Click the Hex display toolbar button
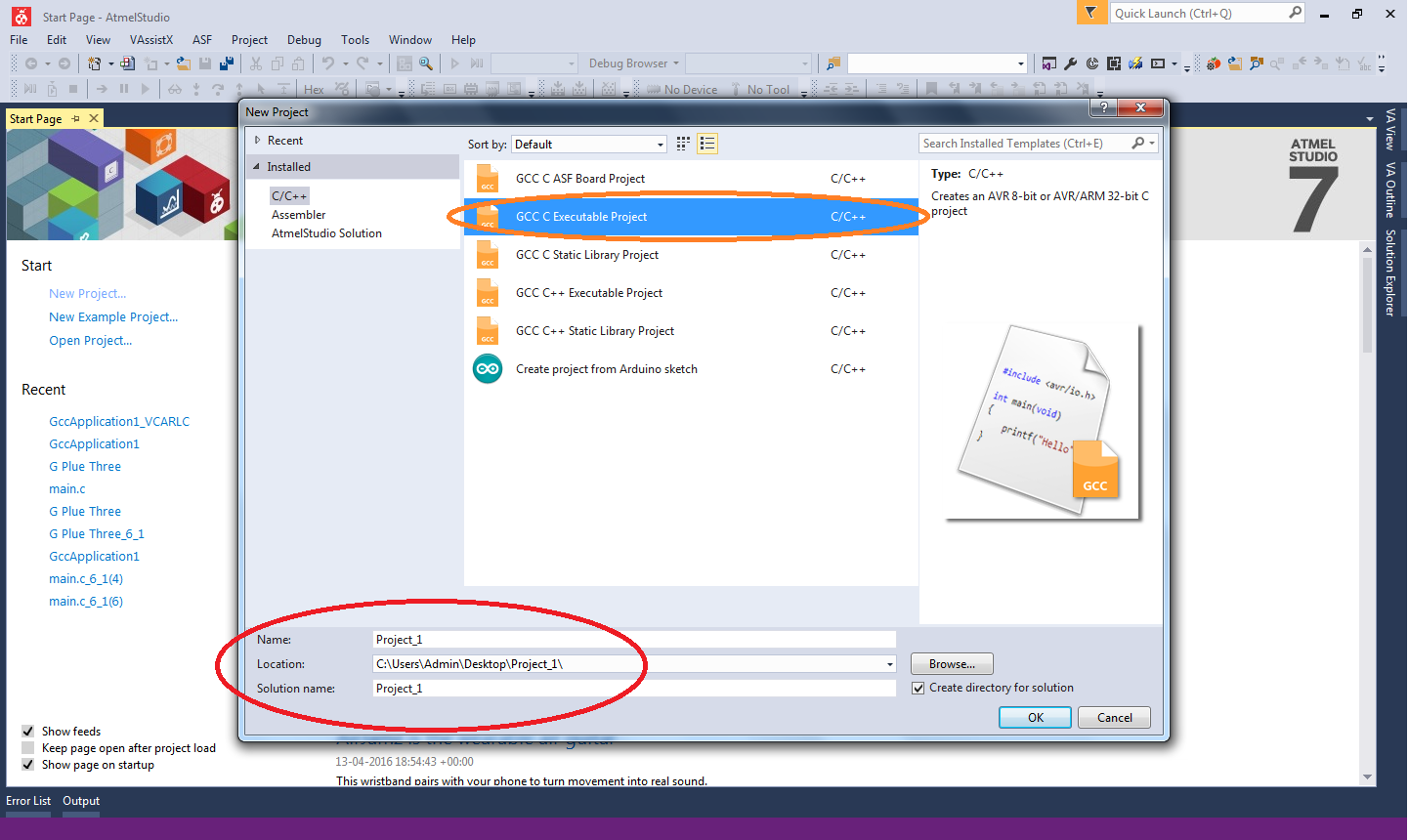The height and width of the screenshot is (840, 1409). (x=314, y=89)
